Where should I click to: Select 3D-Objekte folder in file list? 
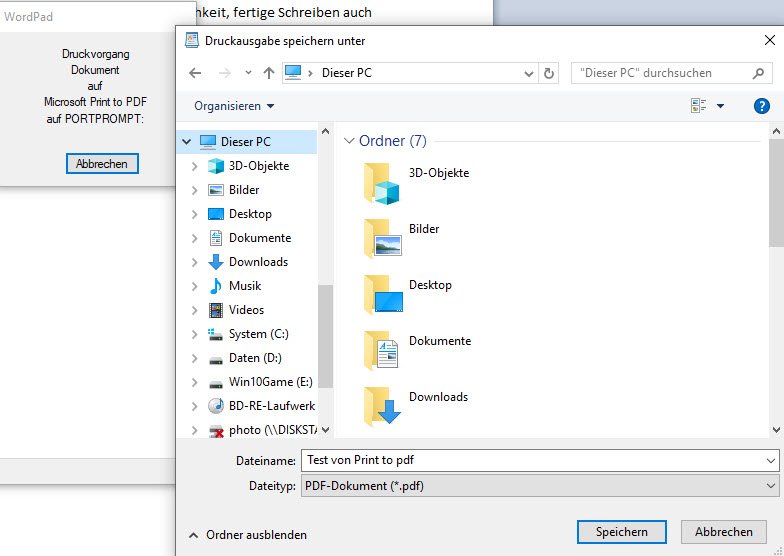416,183
